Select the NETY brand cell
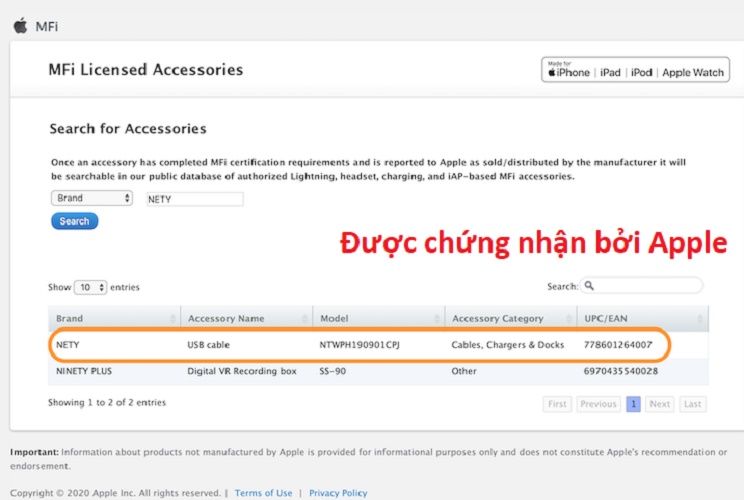This screenshot has height=500, width=744. (68, 345)
